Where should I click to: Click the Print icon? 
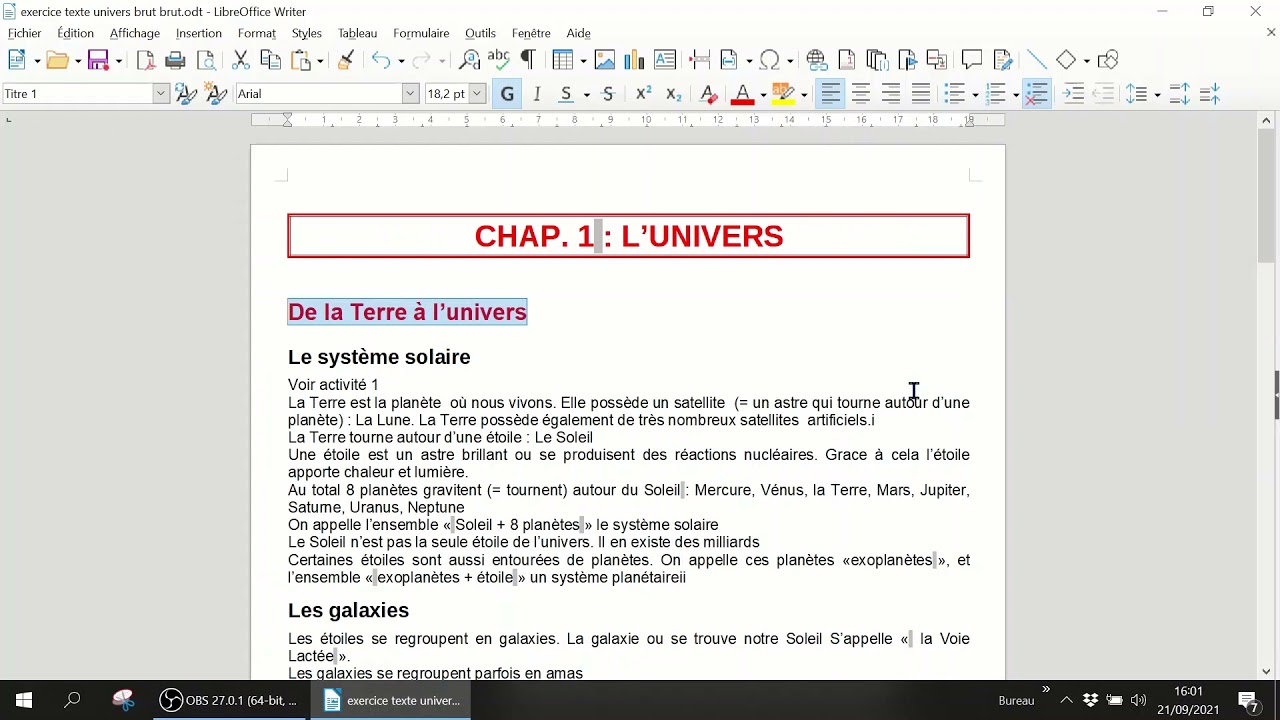tap(175, 60)
